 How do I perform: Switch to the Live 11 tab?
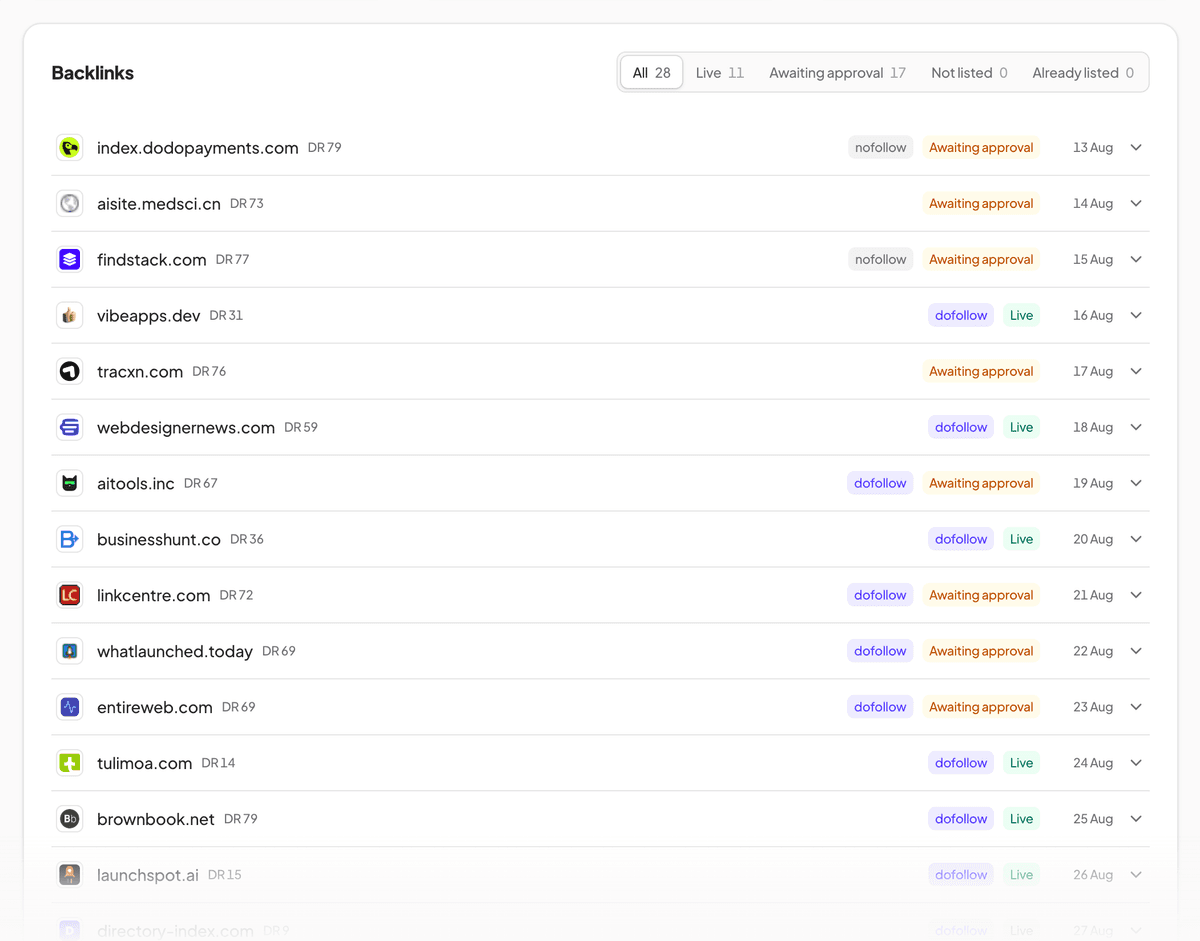pyautogui.click(x=720, y=73)
